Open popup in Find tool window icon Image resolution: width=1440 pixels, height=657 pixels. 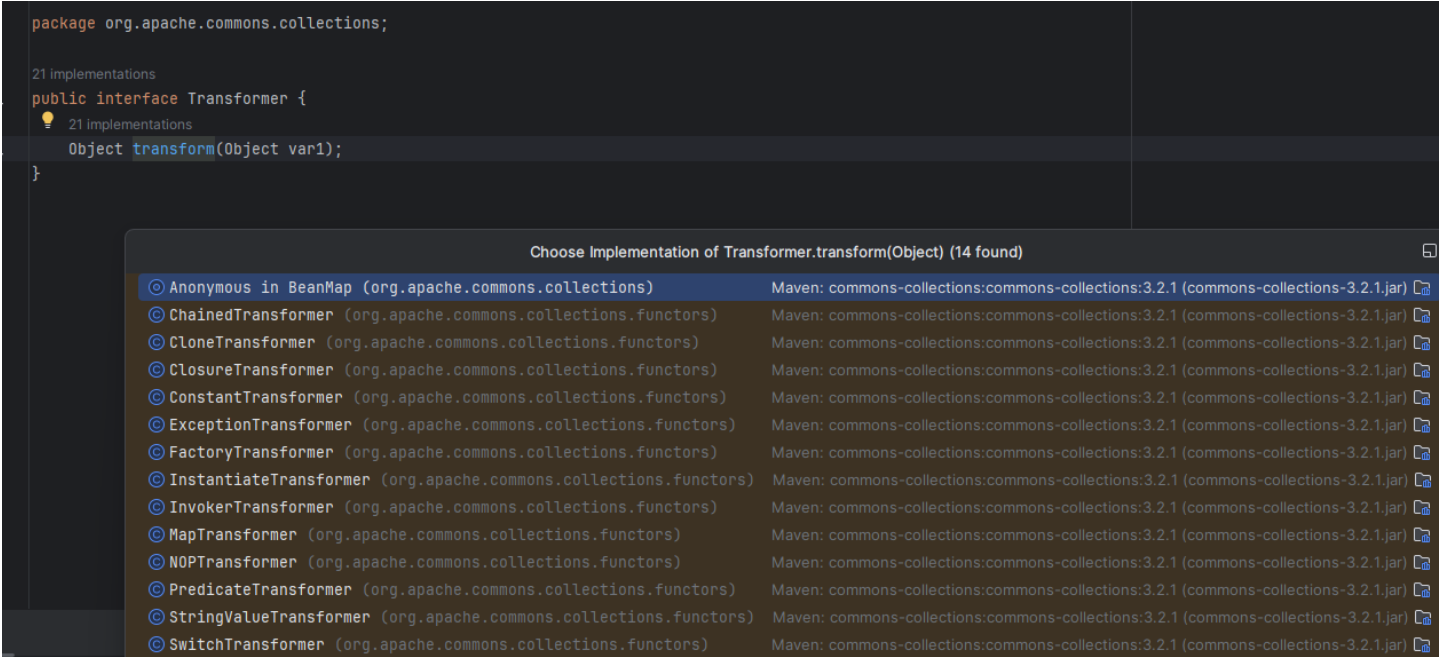(x=1429, y=251)
